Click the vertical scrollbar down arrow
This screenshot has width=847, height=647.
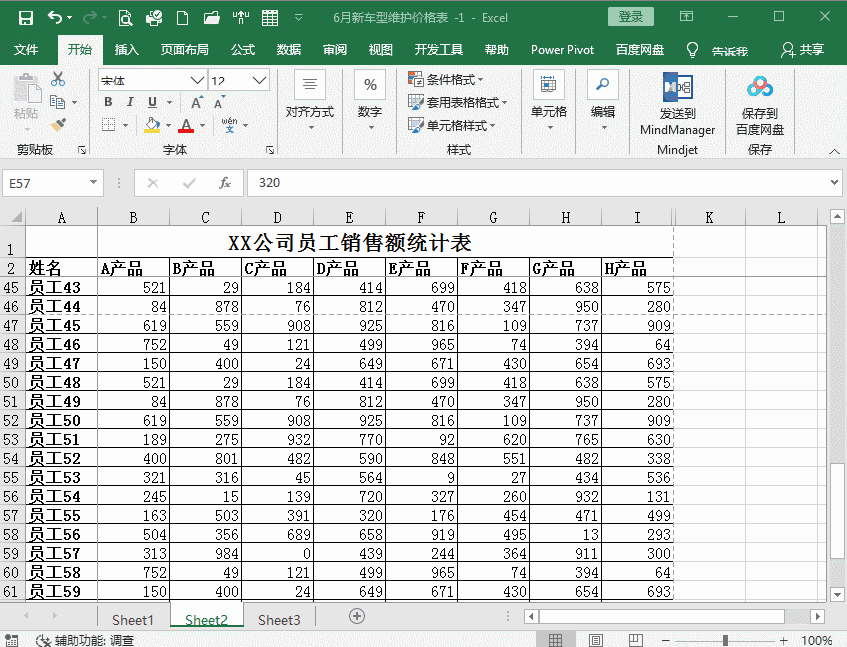(x=837, y=595)
